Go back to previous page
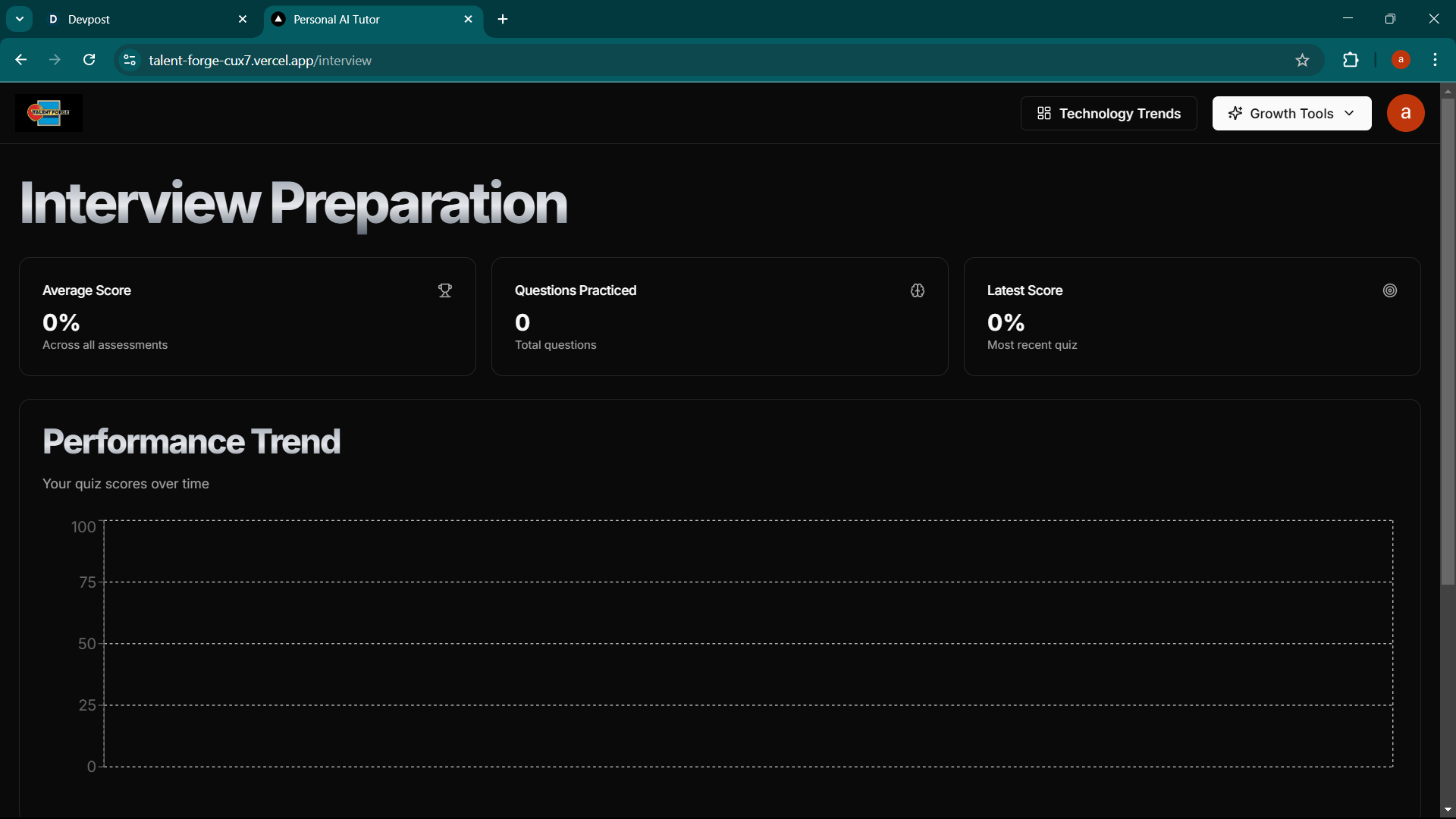Viewport: 1456px width, 819px height. [21, 61]
